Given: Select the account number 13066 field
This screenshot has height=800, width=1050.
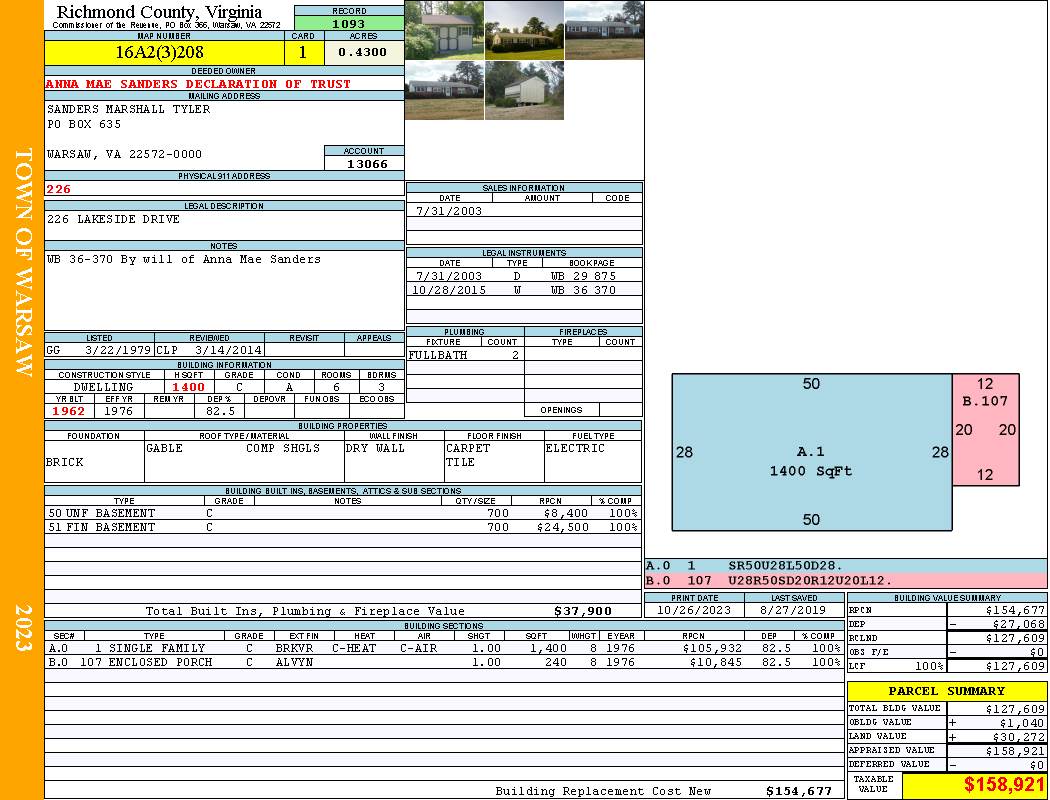Looking at the screenshot, I should click(x=364, y=164).
